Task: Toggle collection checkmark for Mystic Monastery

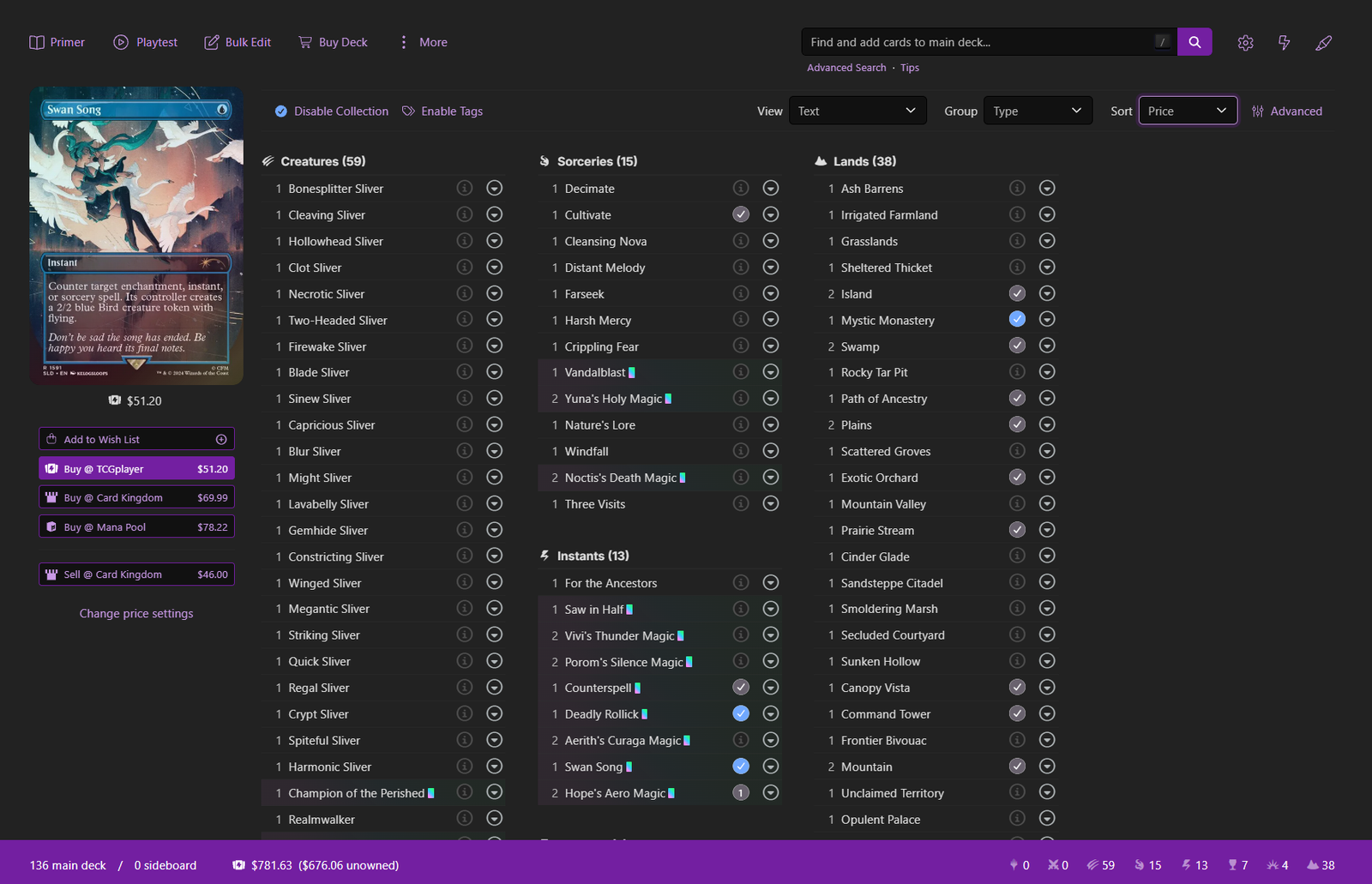Action: (x=1017, y=319)
